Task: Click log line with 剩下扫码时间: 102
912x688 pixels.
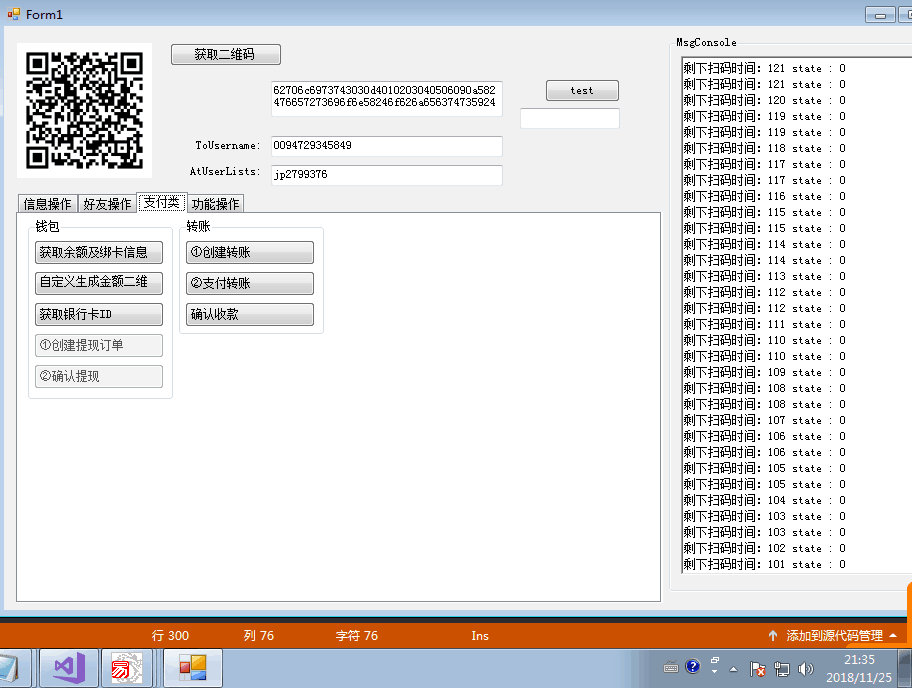Action: [x=764, y=548]
